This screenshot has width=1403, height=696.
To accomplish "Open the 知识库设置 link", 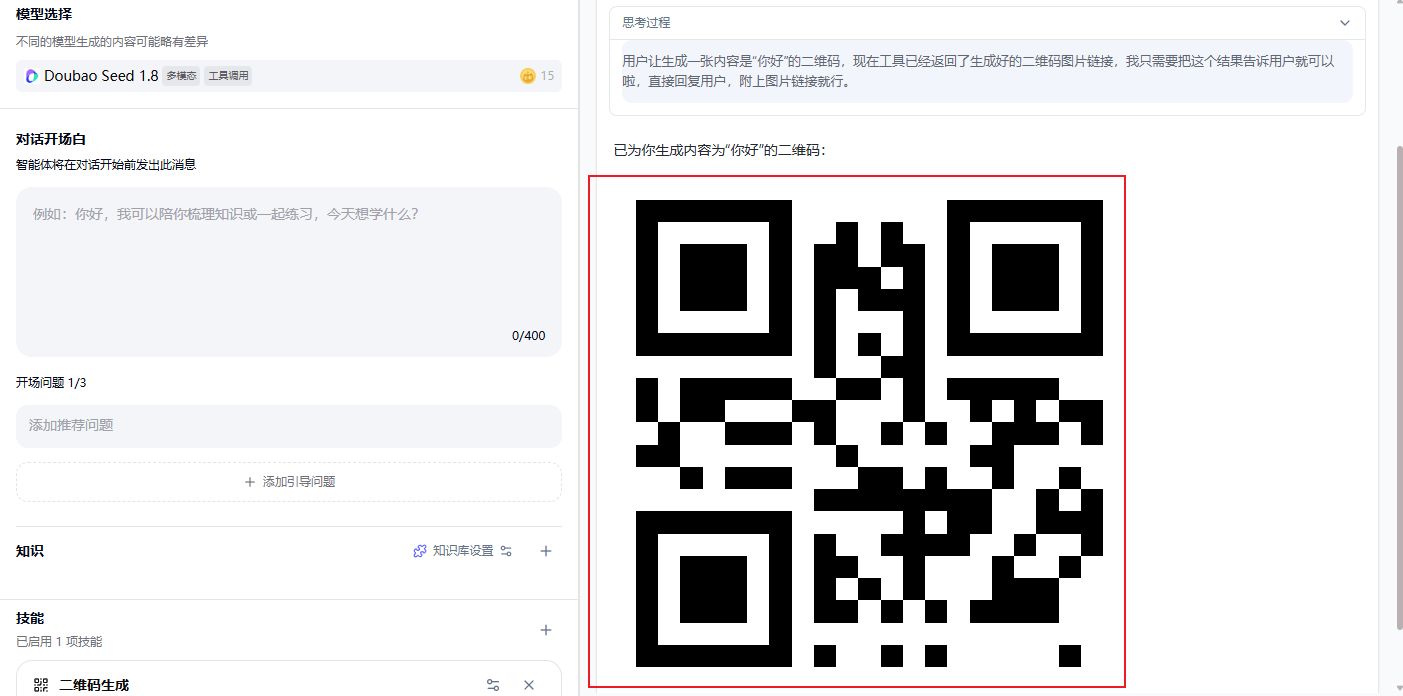I will tap(463, 551).
